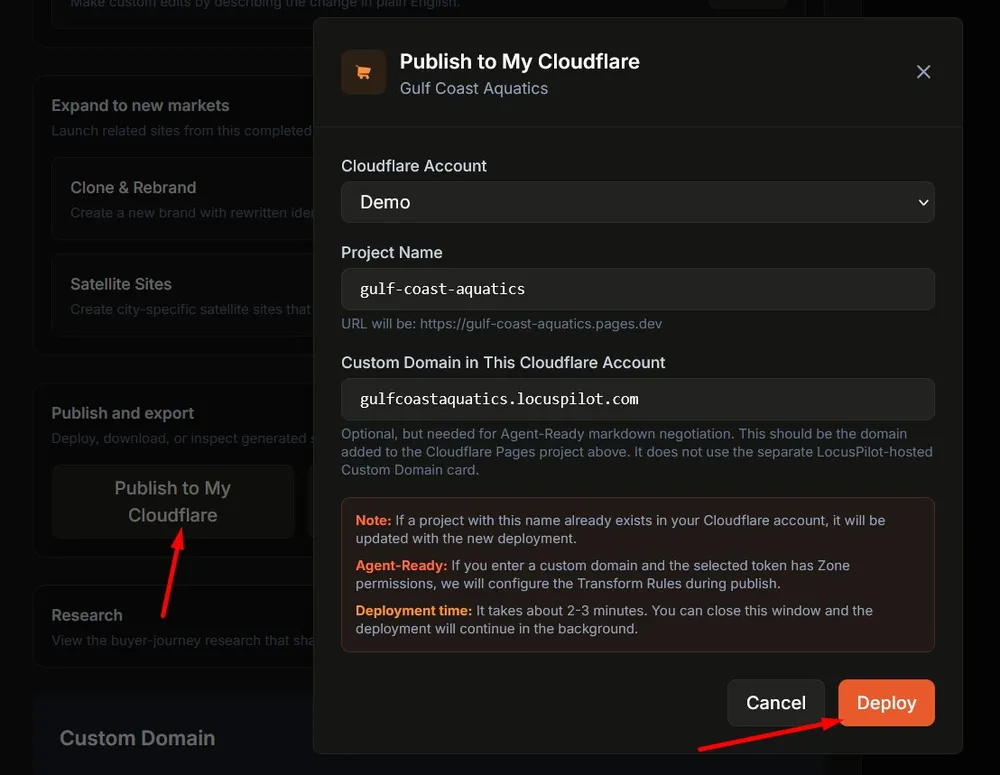Open the Cloudflare Account dropdown showing Demo
1000x775 pixels.
pos(638,202)
